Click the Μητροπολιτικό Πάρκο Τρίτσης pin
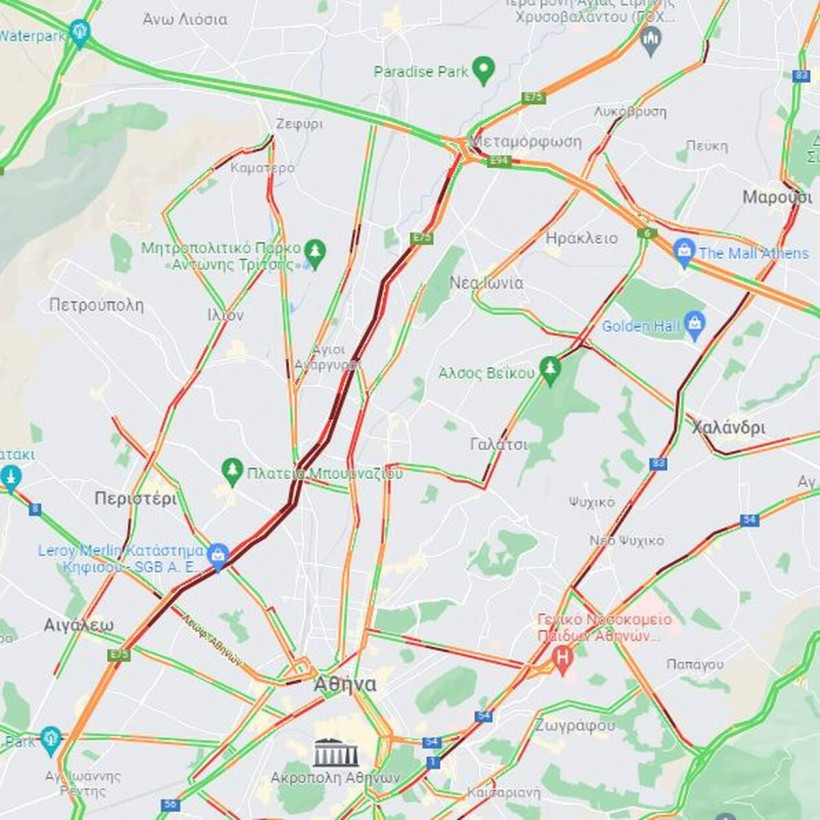The width and height of the screenshot is (820, 820). [x=315, y=254]
